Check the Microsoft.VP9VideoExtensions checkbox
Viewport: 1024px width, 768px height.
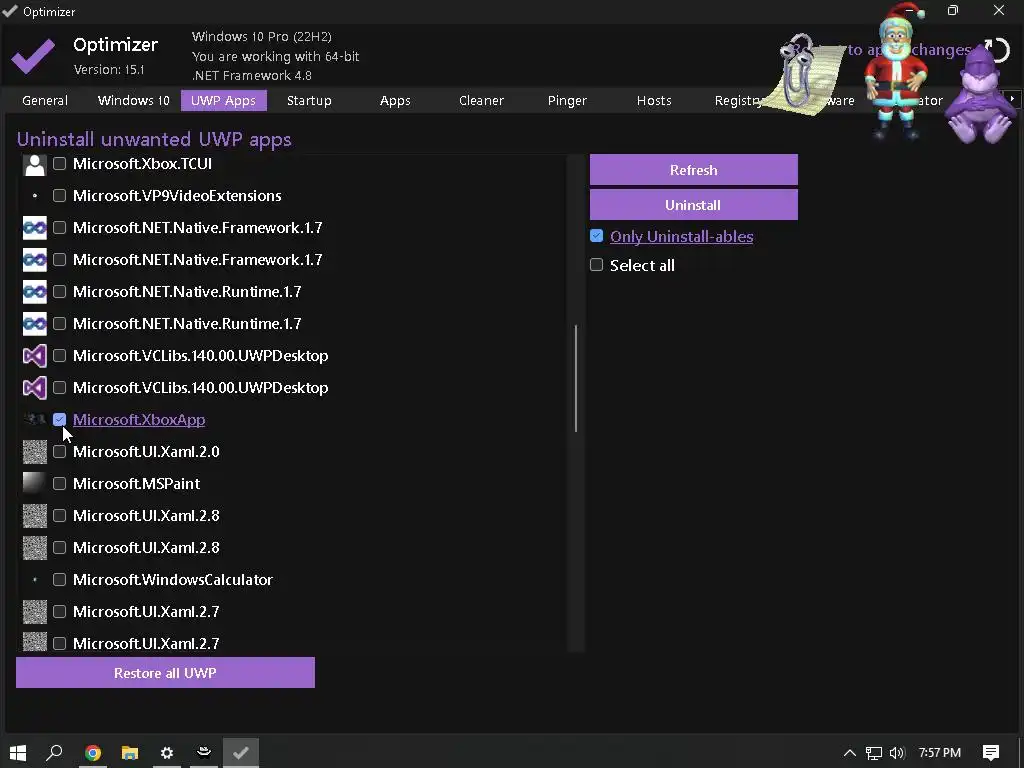tap(59, 195)
